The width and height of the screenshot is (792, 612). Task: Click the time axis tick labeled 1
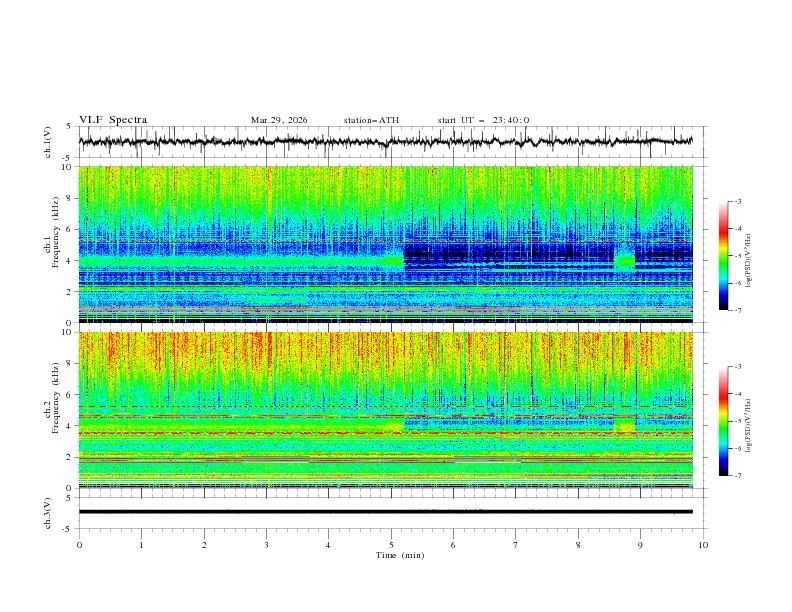click(x=141, y=545)
